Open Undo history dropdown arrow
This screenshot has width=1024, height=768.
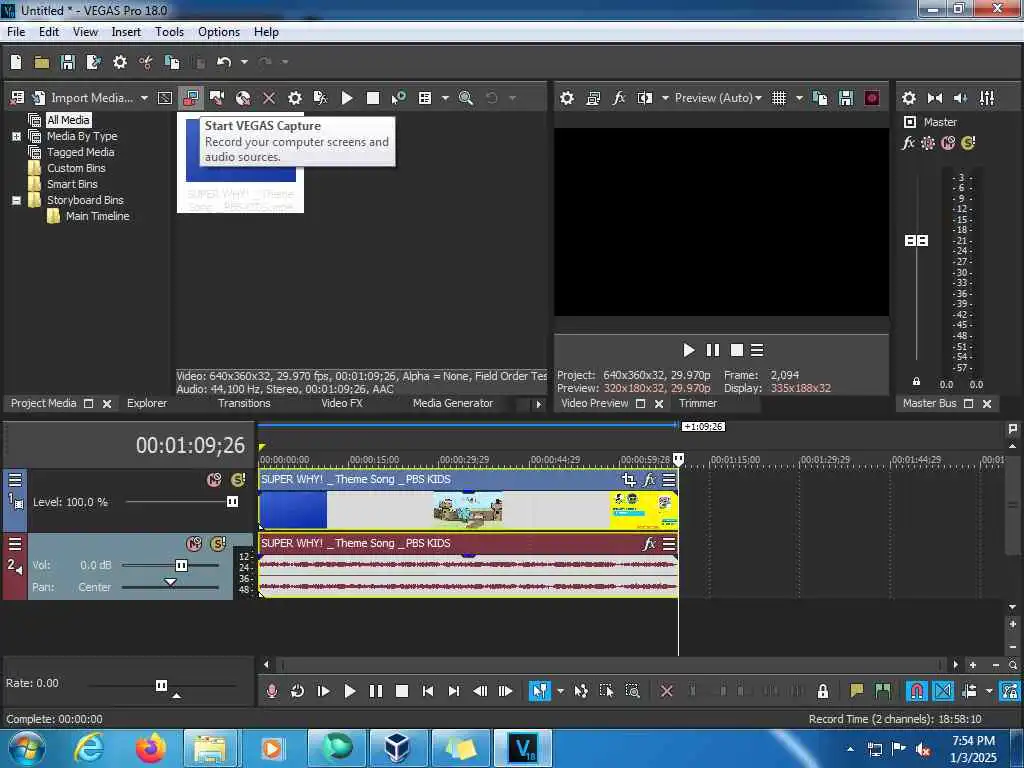244,62
